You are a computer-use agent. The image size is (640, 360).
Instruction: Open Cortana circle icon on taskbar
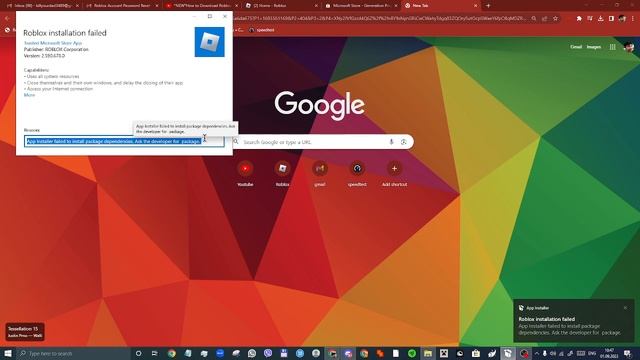pos(138,353)
